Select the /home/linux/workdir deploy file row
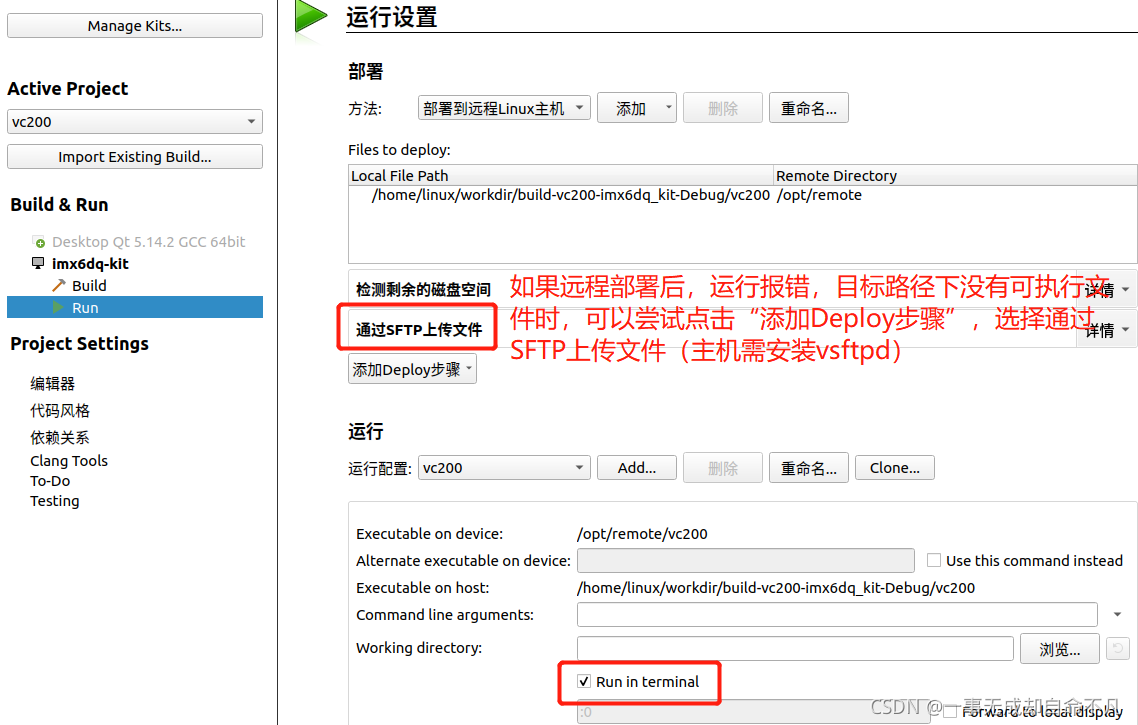Image resolution: width=1138 pixels, height=725 pixels. coord(570,195)
